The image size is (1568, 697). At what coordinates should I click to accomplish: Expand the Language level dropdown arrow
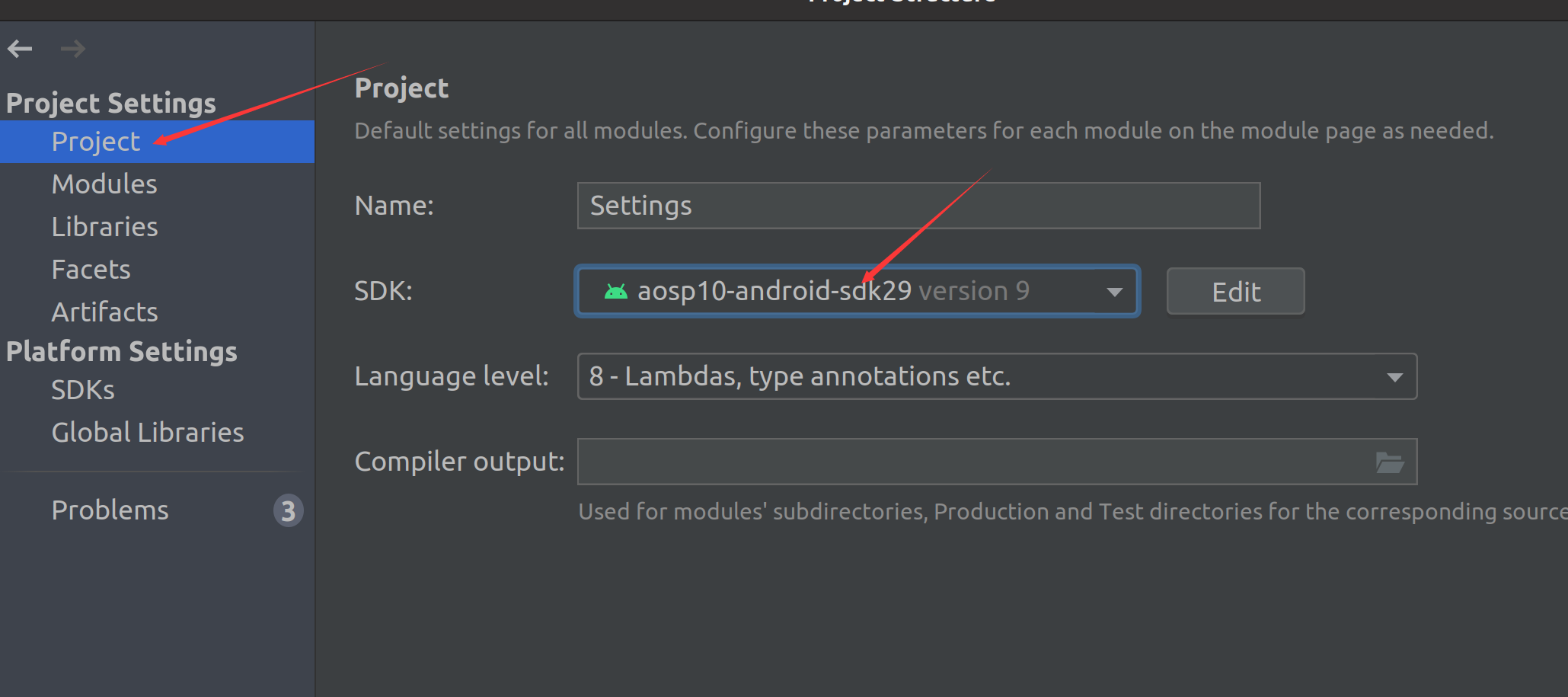pos(1394,377)
